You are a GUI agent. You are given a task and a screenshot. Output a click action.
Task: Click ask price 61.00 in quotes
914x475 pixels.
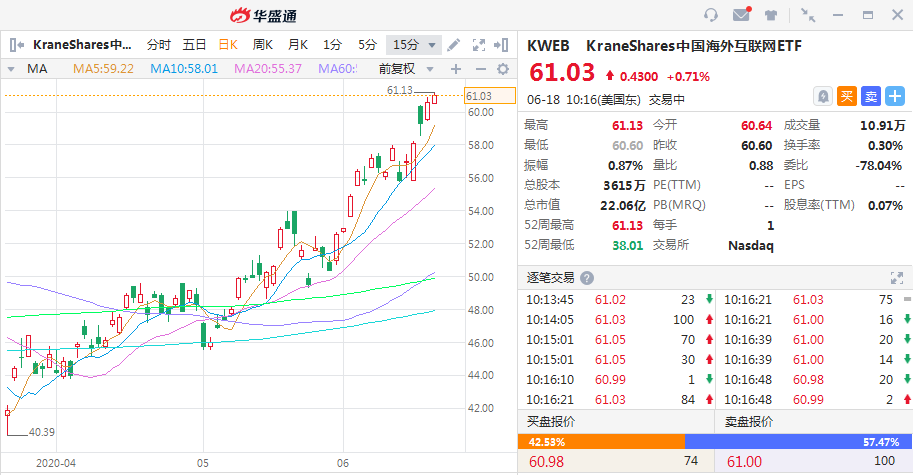pyautogui.click(x=744, y=462)
